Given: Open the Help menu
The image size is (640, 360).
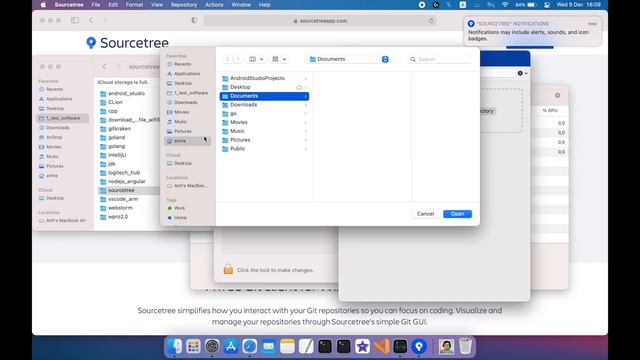Looking at the screenshot, I should (x=264, y=5).
